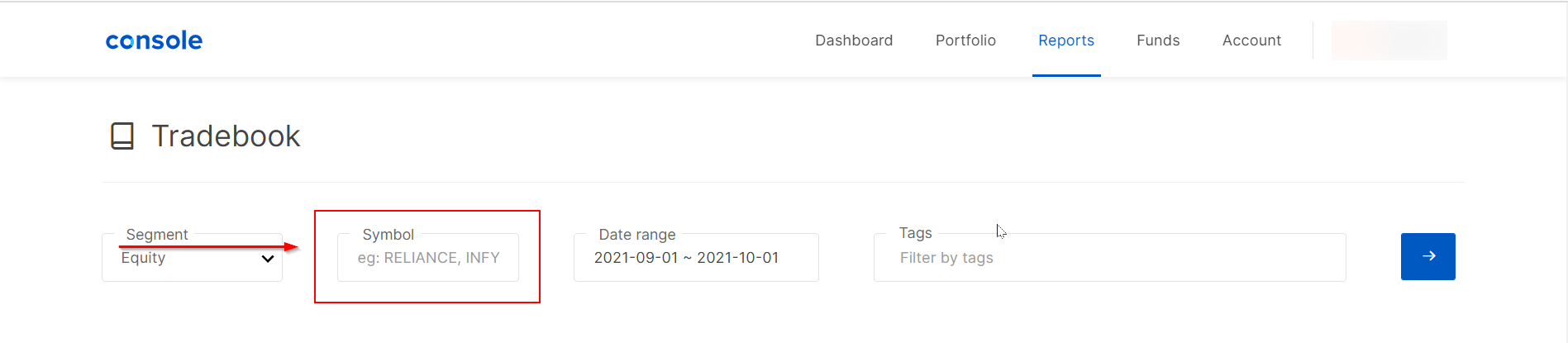Open the Dashboard tab
This screenshot has width=1568, height=343.
point(854,40)
